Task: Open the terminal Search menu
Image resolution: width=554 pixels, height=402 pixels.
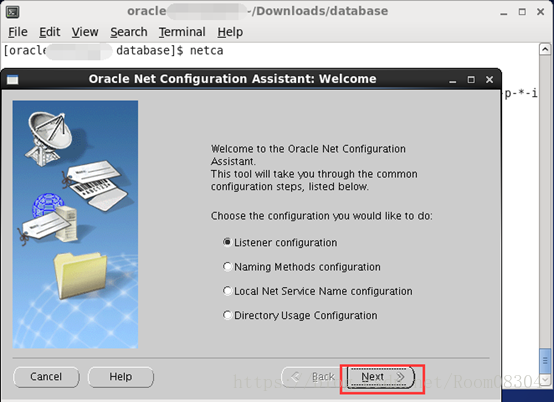Action: click(129, 32)
